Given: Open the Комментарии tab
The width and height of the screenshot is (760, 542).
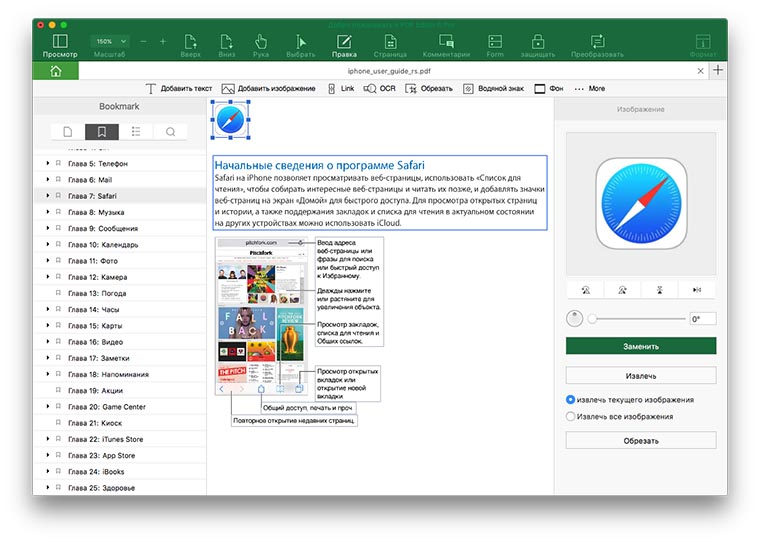Looking at the screenshot, I should 446,45.
